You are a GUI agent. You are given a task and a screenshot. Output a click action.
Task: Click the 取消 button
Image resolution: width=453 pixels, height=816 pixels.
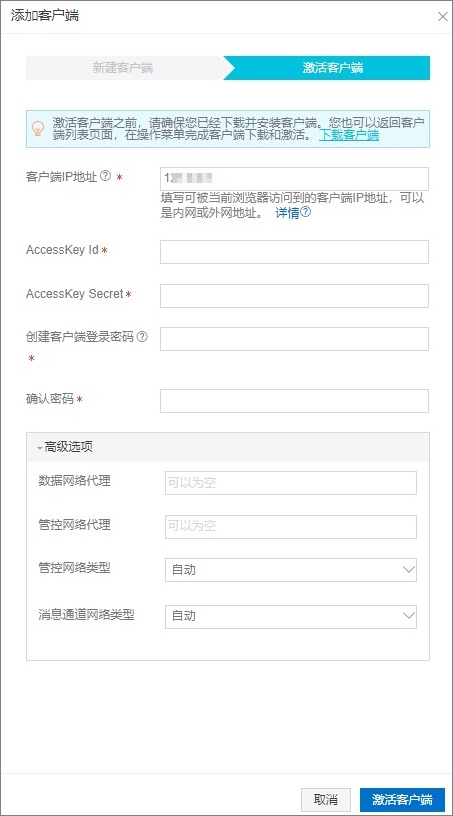pyautogui.click(x=326, y=799)
